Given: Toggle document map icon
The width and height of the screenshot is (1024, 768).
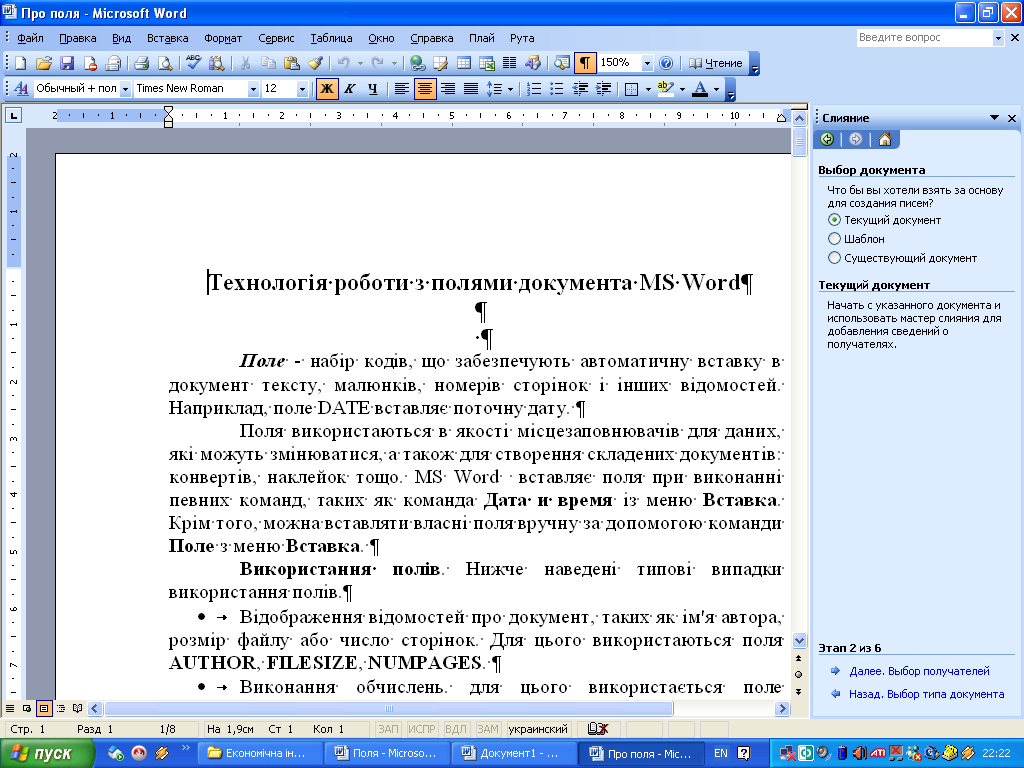Looking at the screenshot, I should [x=562, y=63].
